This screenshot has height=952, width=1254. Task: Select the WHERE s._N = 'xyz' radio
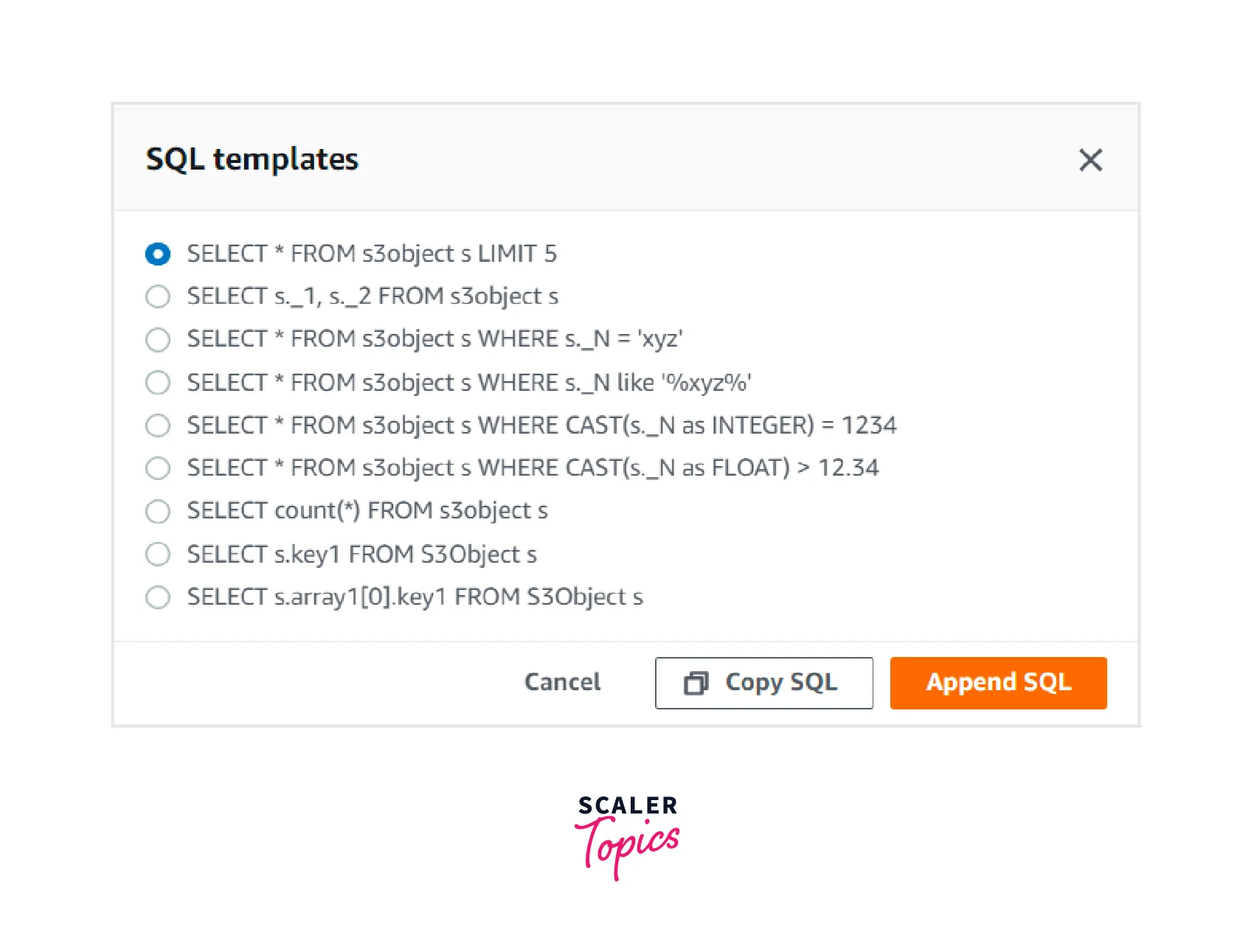(x=158, y=339)
